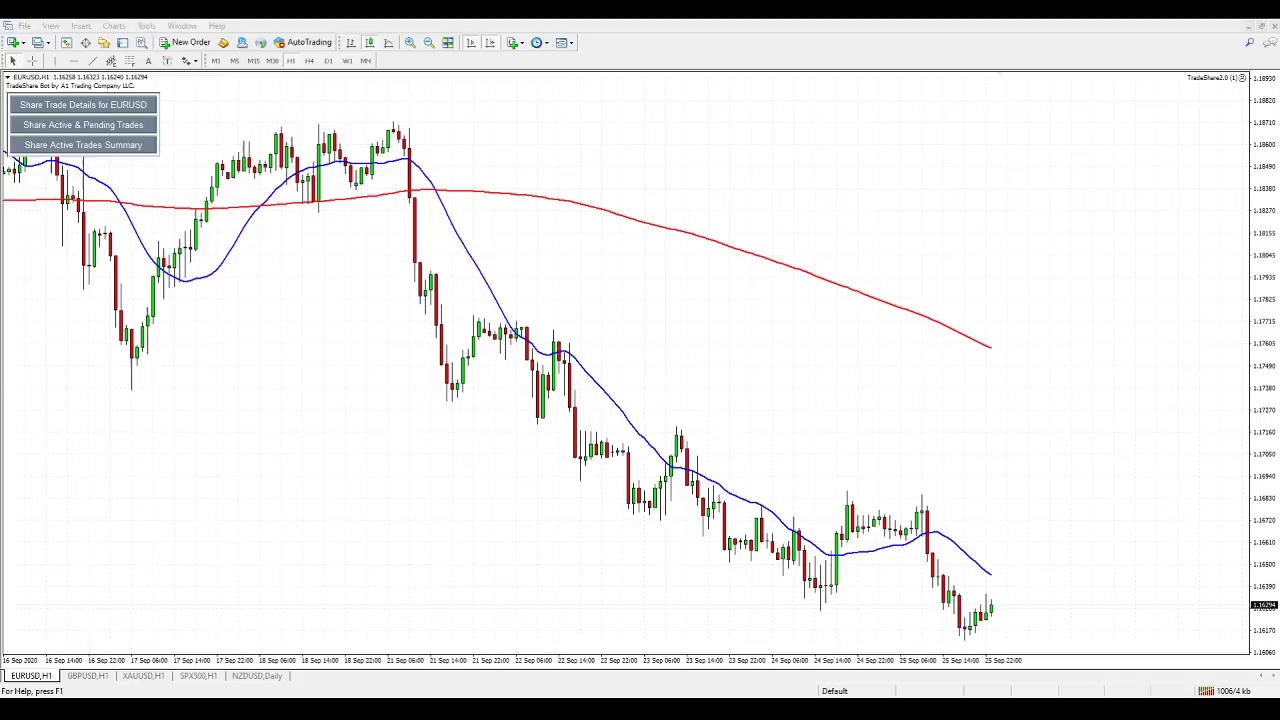Click the search magnifier icon
Screen dimensions: 1280x720
tap(1250, 42)
